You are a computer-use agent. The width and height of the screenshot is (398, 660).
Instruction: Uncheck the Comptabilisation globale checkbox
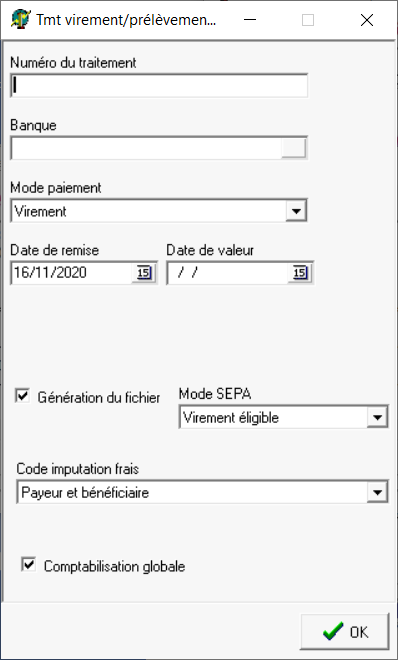pyautogui.click(x=28, y=565)
